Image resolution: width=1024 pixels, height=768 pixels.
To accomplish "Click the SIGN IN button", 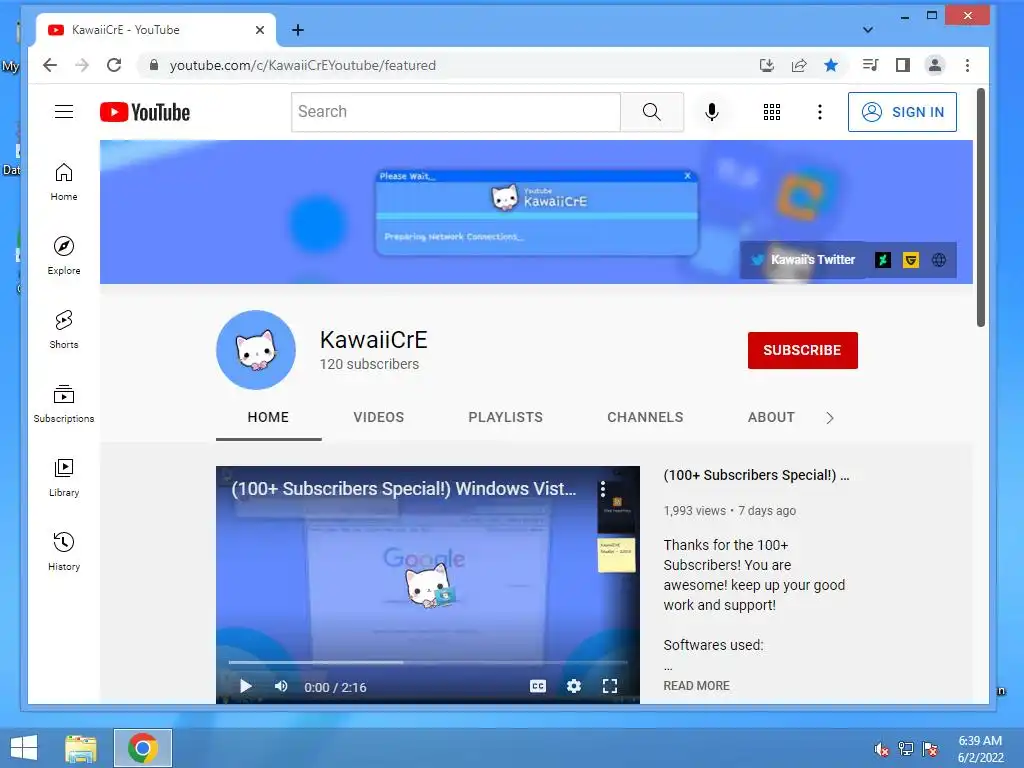I will click(902, 112).
